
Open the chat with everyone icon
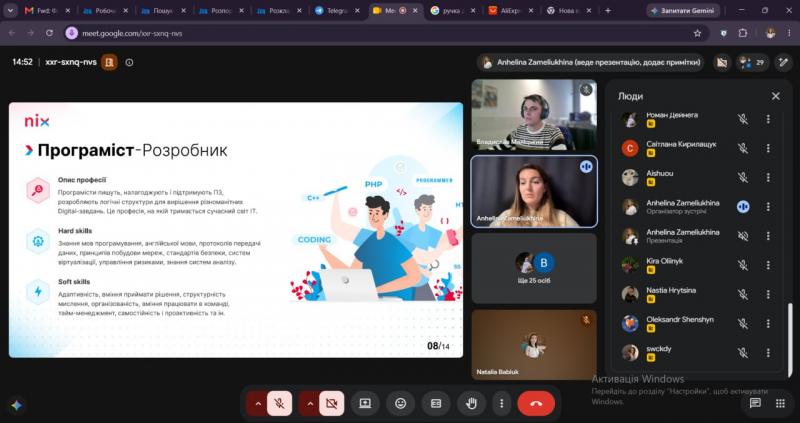click(755, 403)
